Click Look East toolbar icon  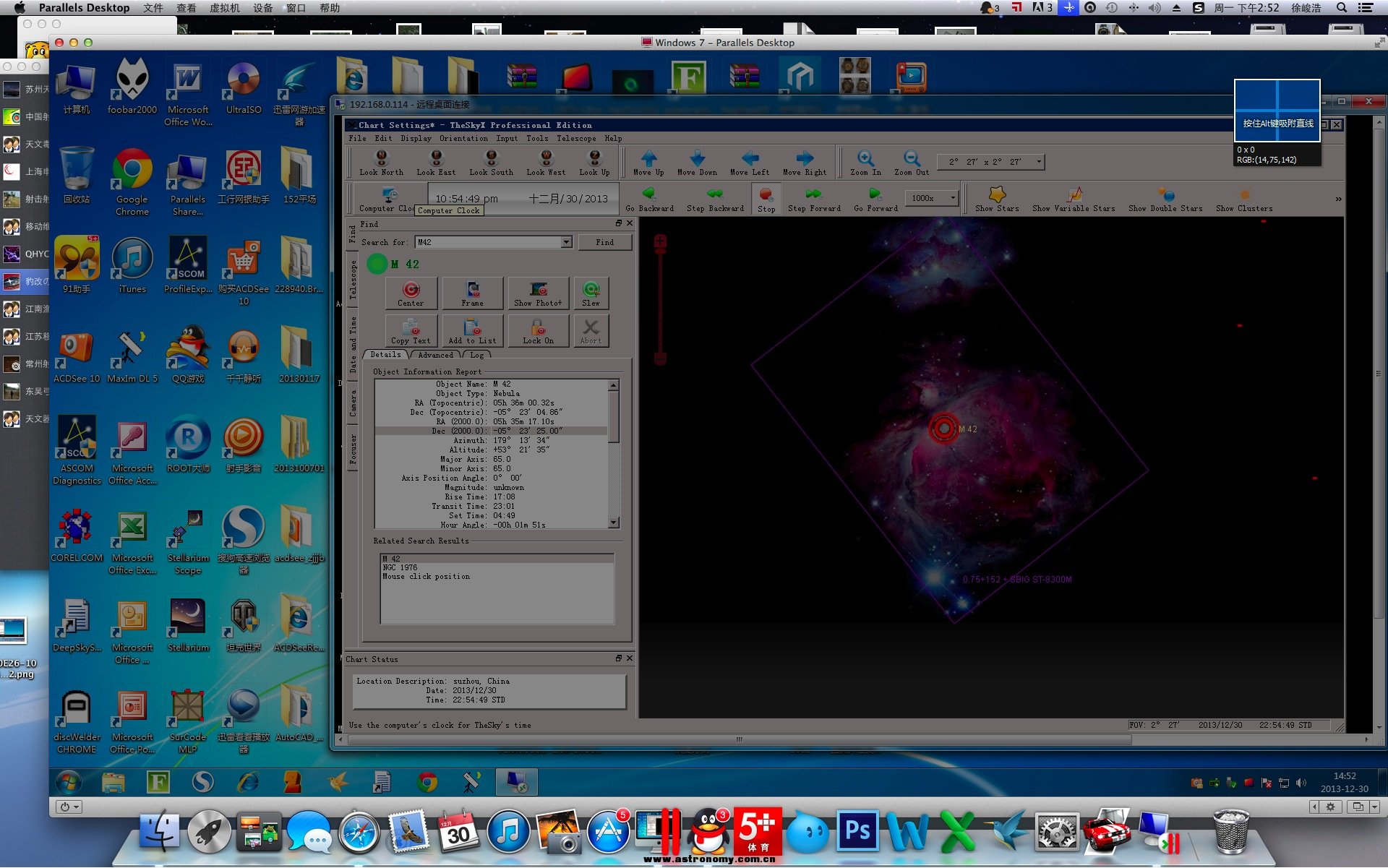click(x=436, y=163)
